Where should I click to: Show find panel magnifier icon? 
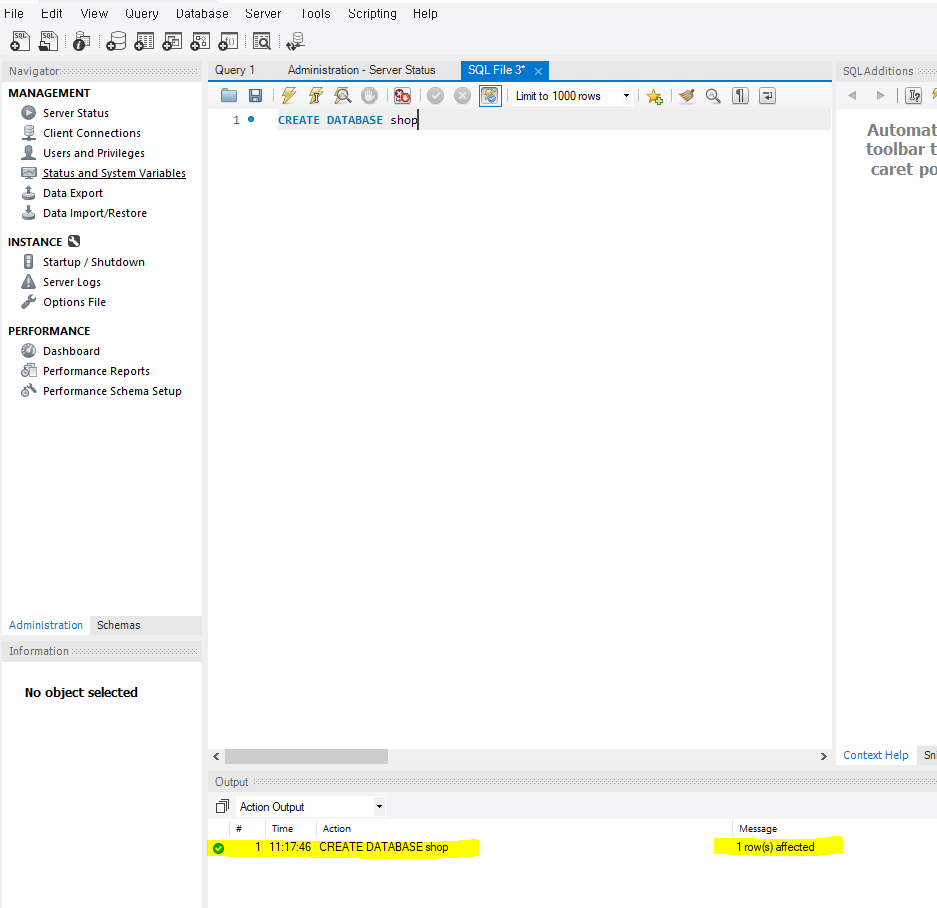point(713,96)
